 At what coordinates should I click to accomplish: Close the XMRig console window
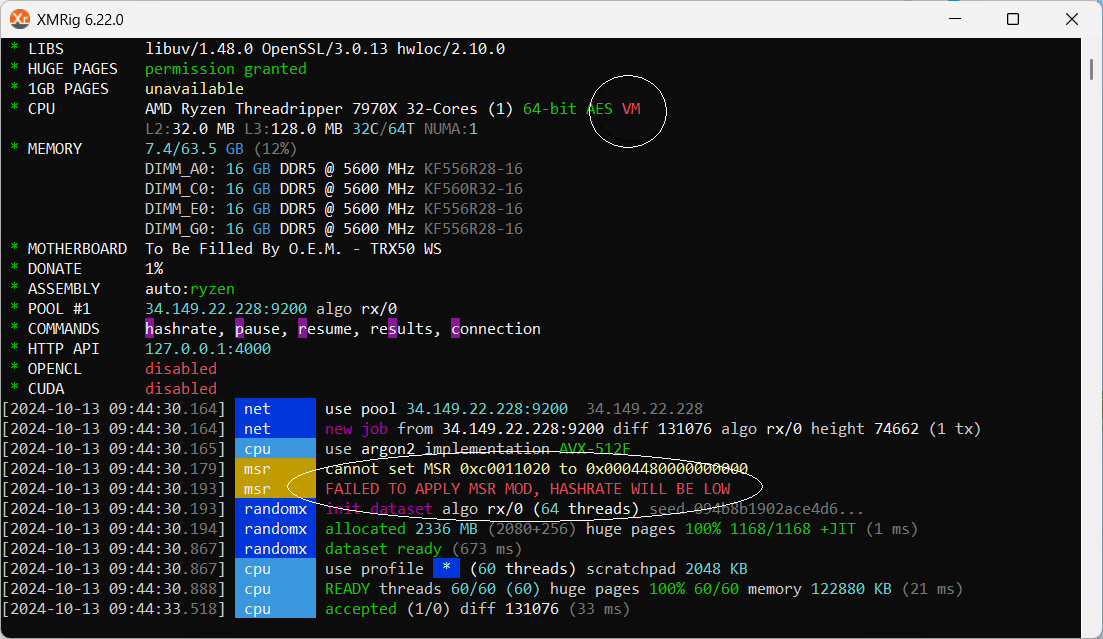point(1071,19)
